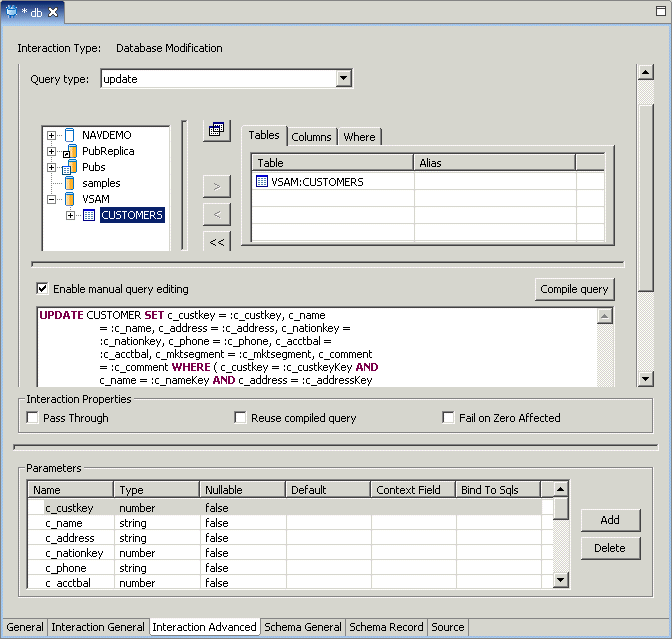
Task: Click the CUSTOMERS table icon in tree
Action: [x=89, y=215]
